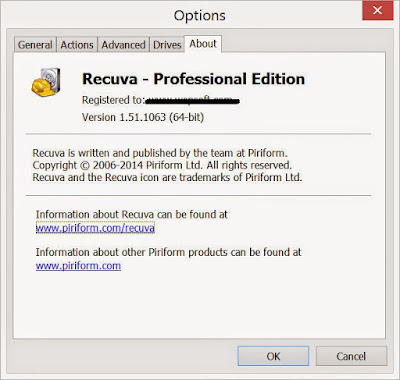
Task: Open the www.piriform.com/recuva link
Action: point(95,228)
